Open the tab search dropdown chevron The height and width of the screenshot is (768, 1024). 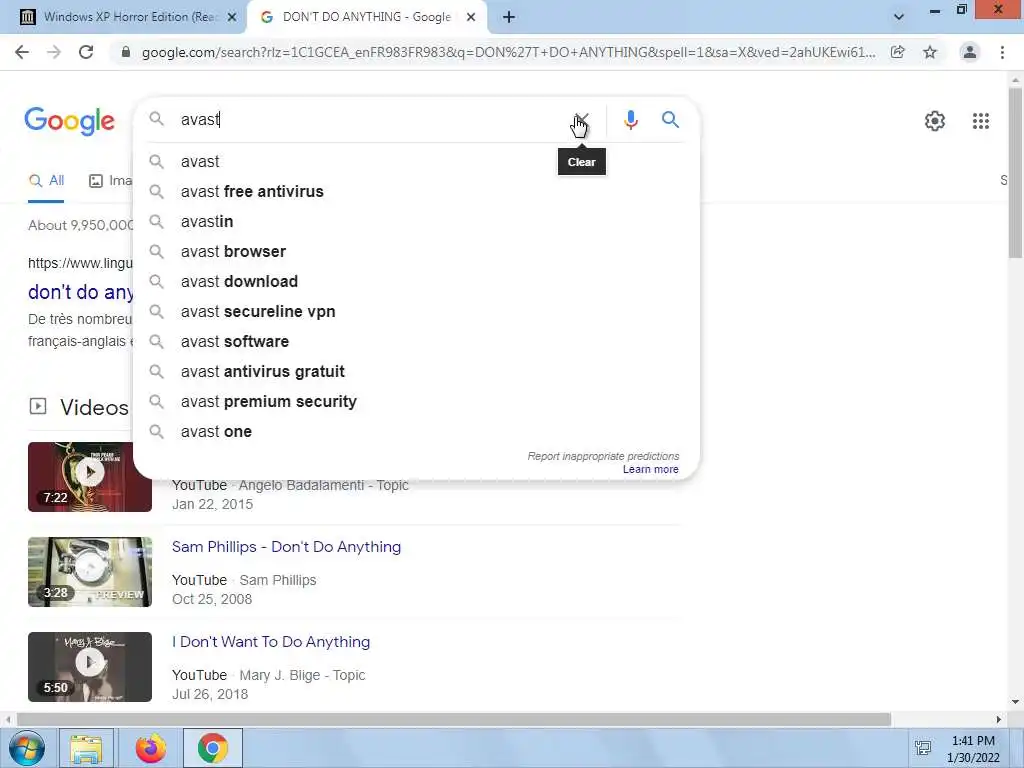click(x=899, y=17)
